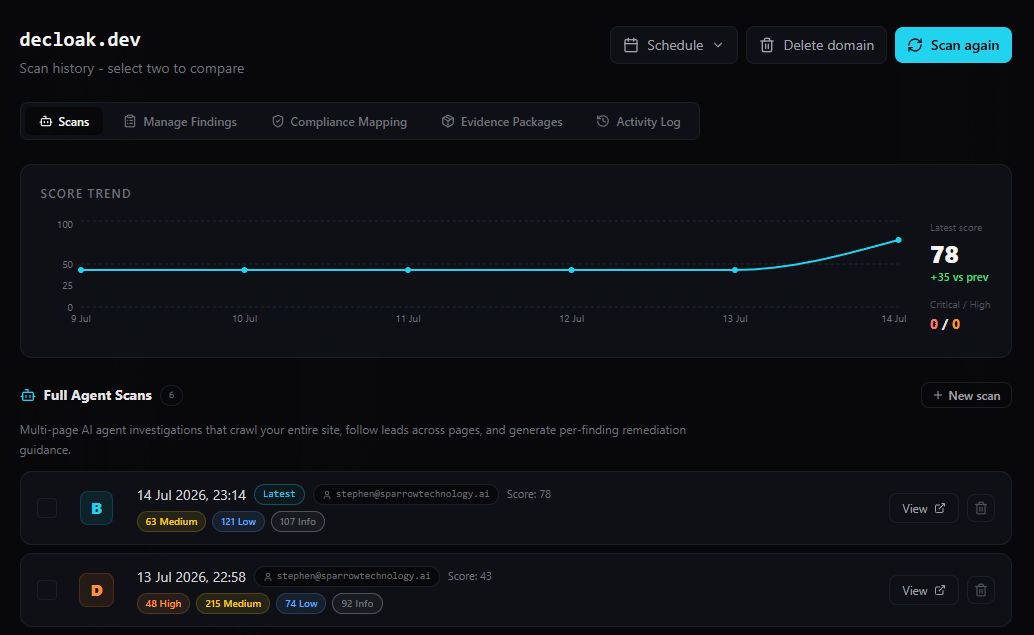Screen dimensions: 1034x635
Task: Open the Manage Findings tab
Action: pyautogui.click(x=180, y=121)
